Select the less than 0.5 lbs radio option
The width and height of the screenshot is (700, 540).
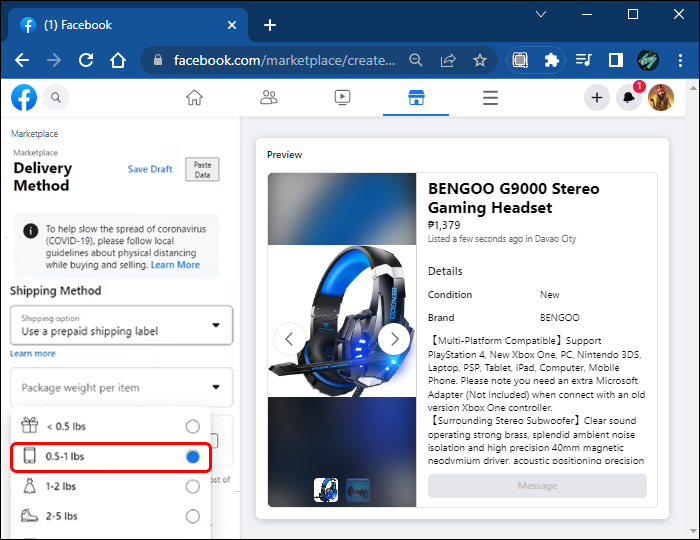pyautogui.click(x=193, y=427)
